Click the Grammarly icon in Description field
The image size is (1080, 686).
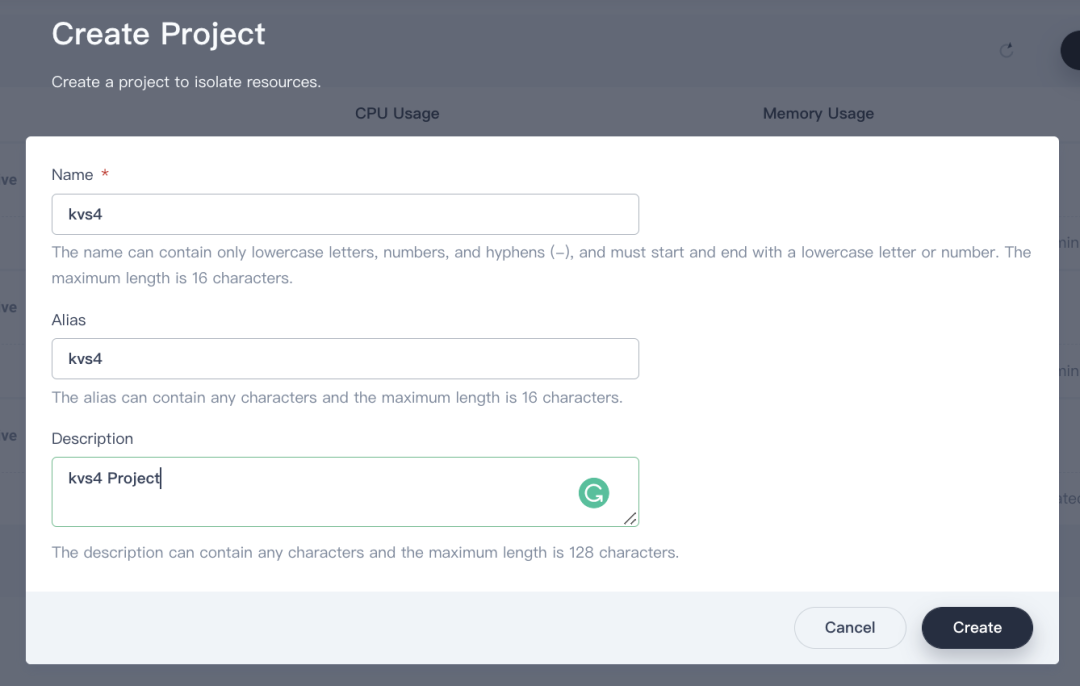(594, 493)
